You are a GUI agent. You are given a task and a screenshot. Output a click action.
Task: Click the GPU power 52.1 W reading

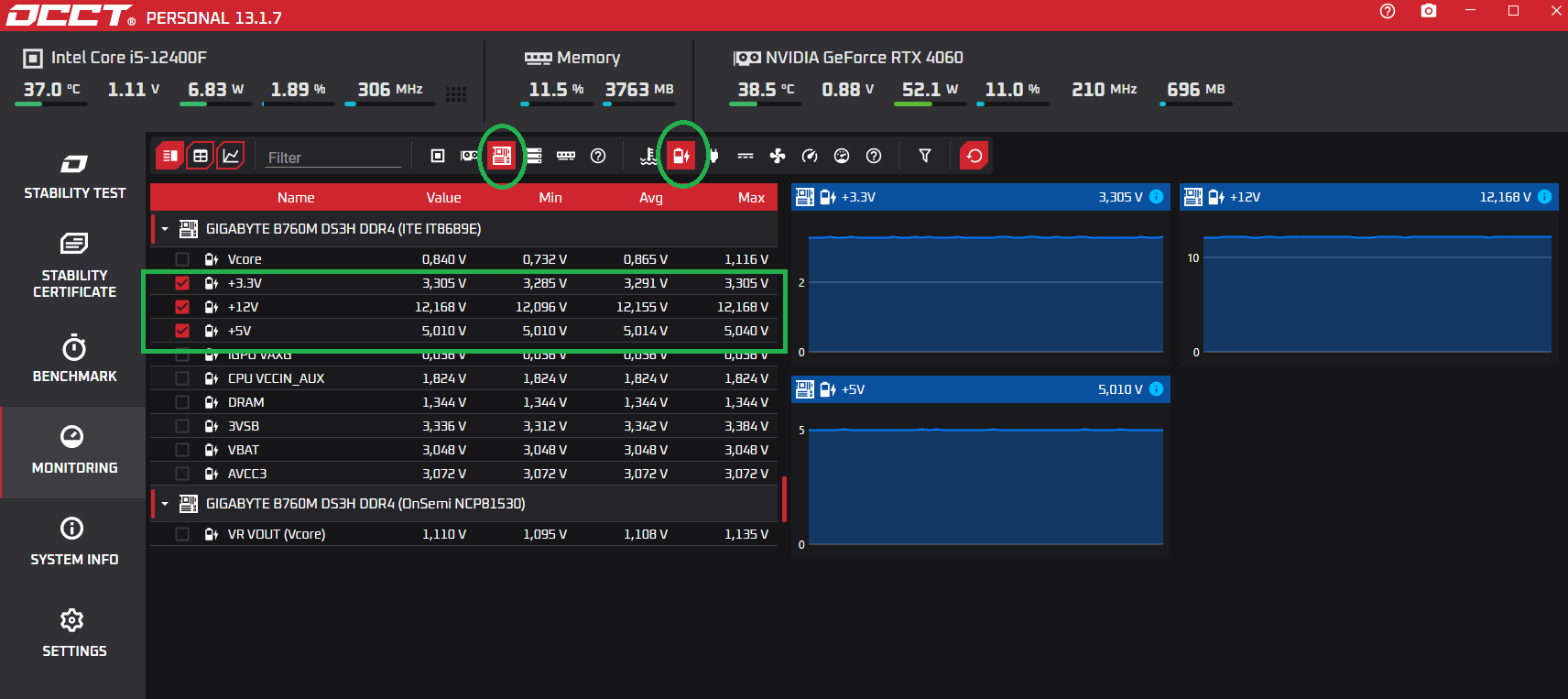tap(930, 90)
